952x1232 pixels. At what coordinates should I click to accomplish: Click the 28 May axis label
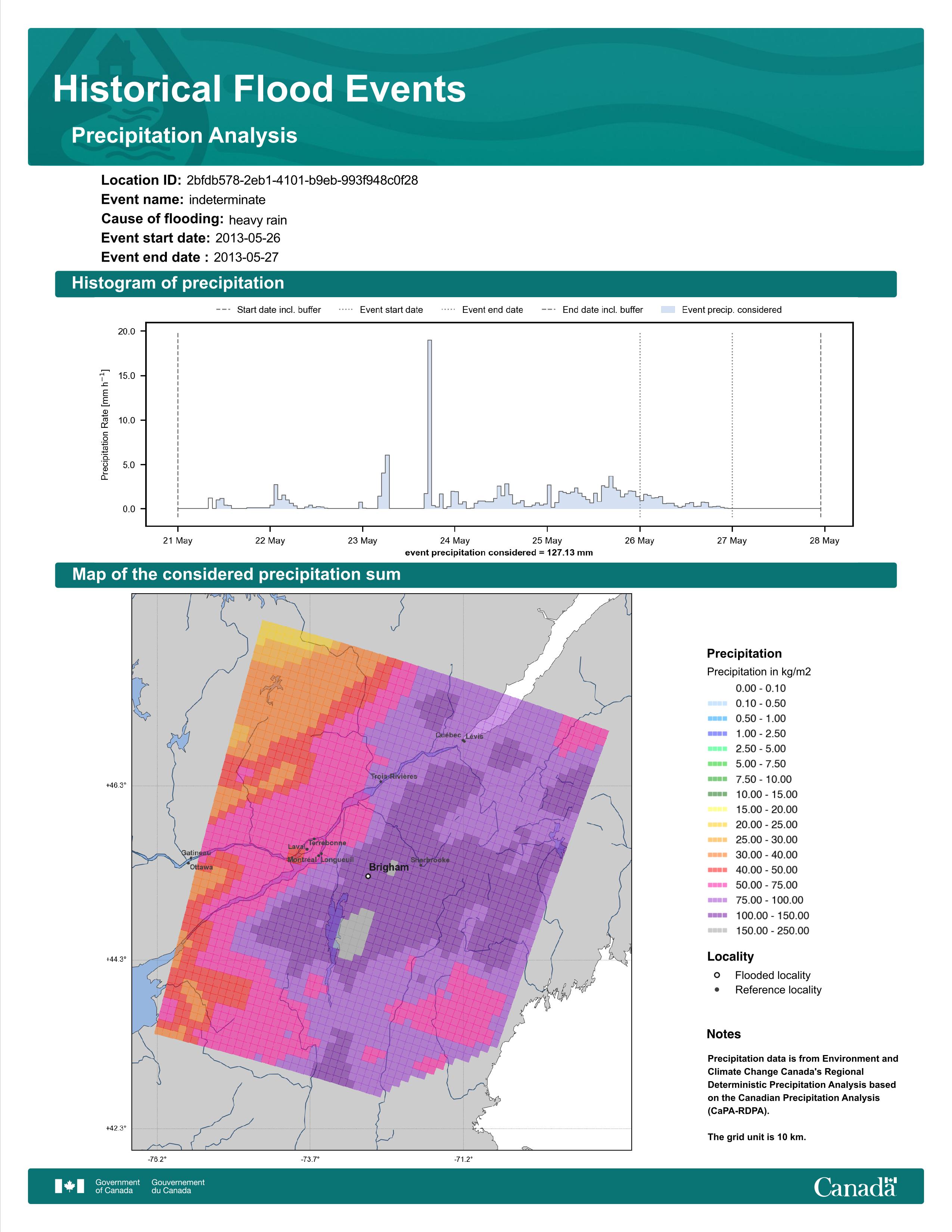(x=825, y=541)
